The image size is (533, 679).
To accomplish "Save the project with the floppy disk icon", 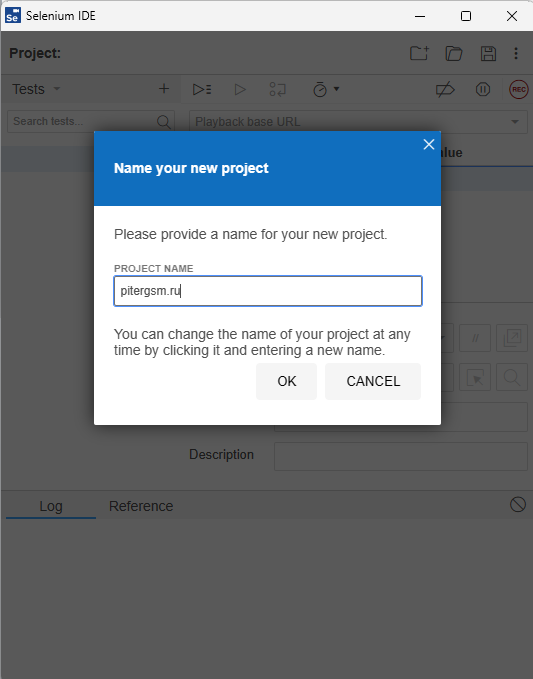I will [x=488, y=53].
